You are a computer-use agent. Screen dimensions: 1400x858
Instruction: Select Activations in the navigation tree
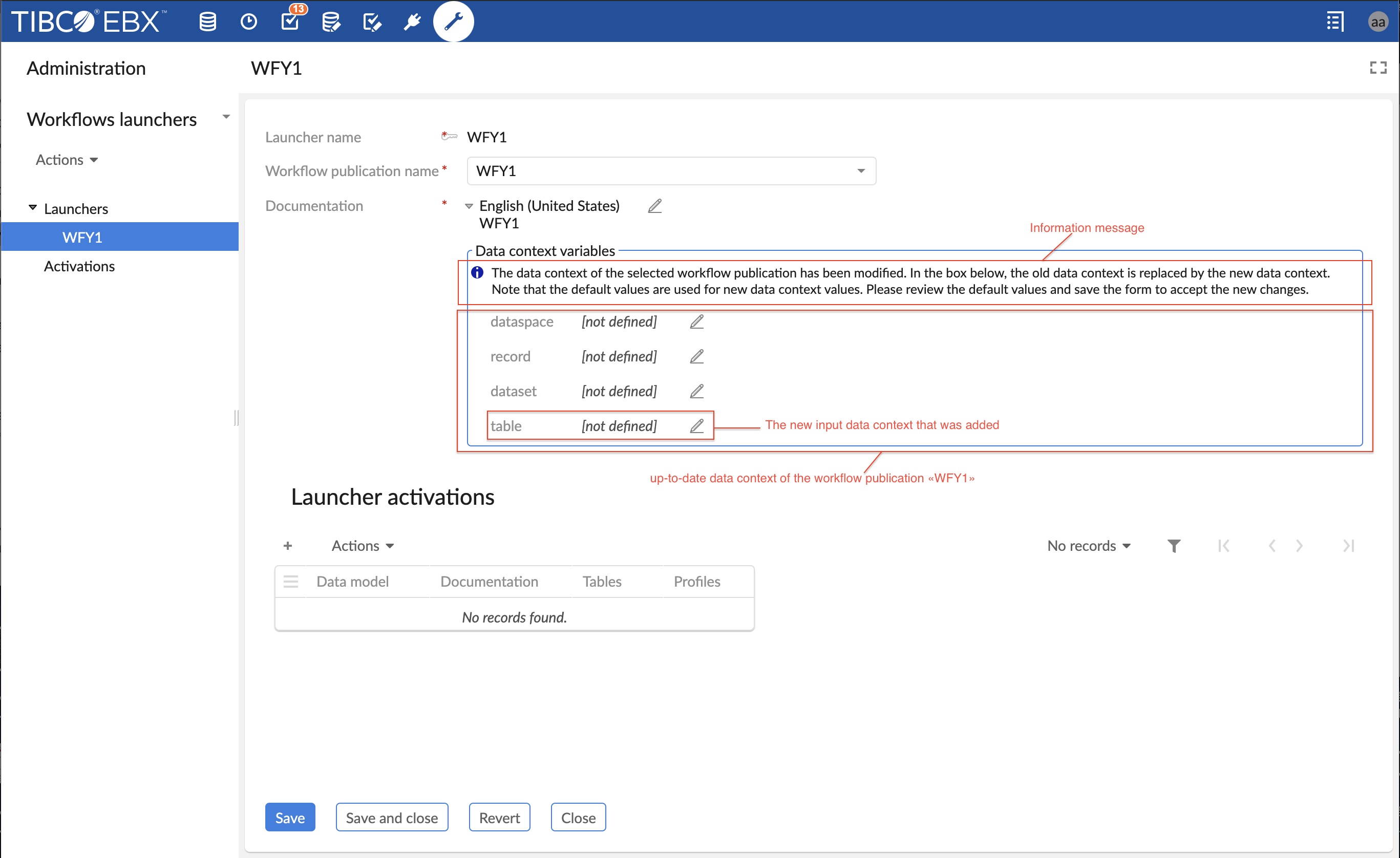79,266
